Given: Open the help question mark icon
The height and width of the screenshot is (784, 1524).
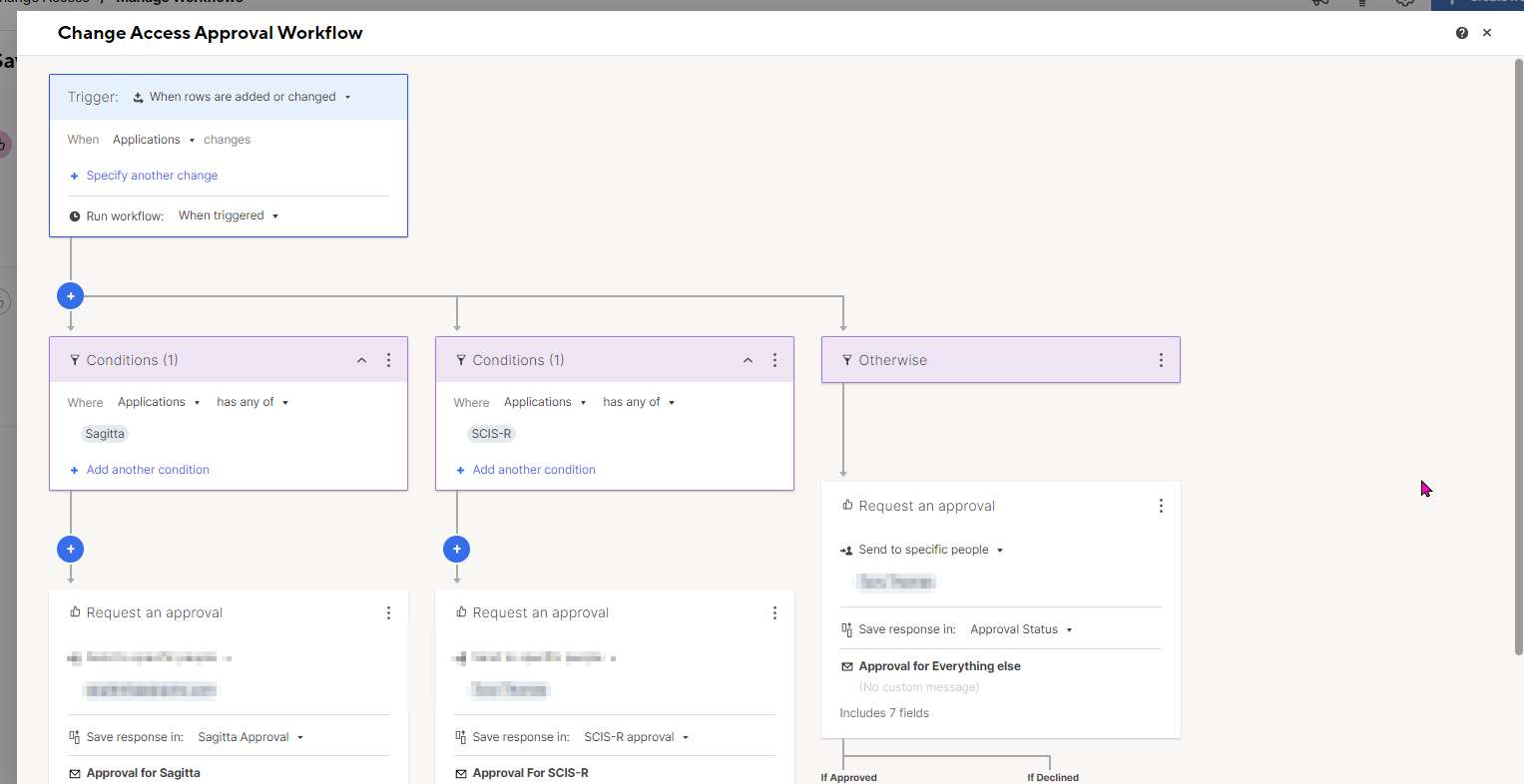Looking at the screenshot, I should click(1461, 33).
